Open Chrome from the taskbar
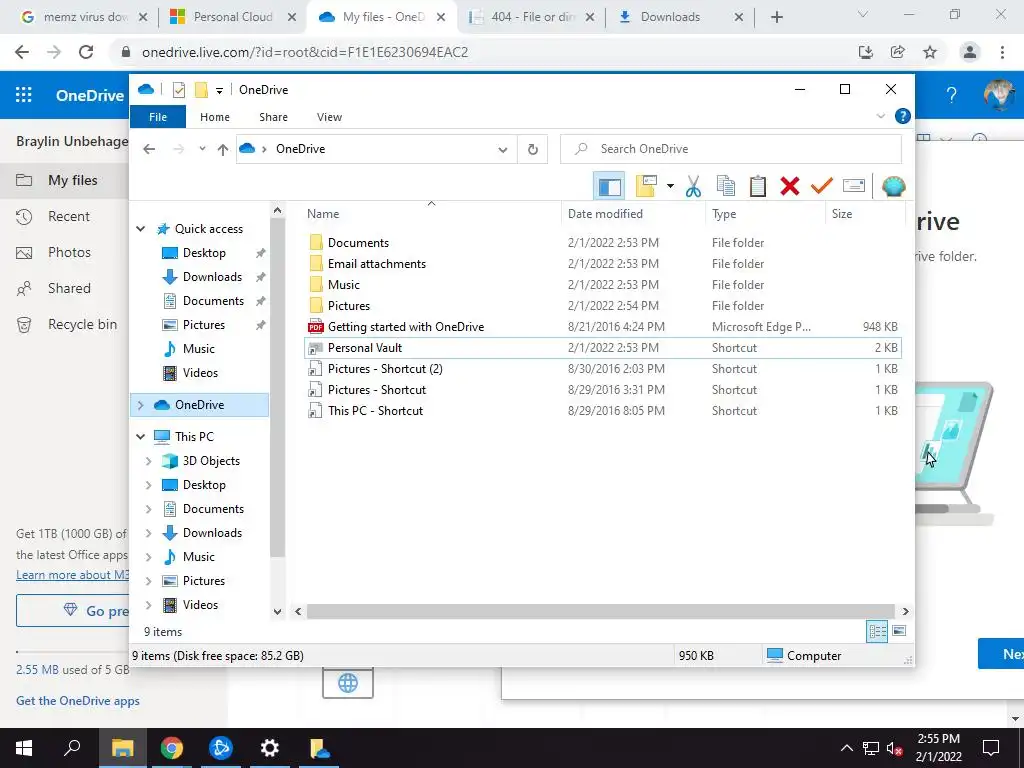This screenshot has width=1024, height=768. coord(172,748)
